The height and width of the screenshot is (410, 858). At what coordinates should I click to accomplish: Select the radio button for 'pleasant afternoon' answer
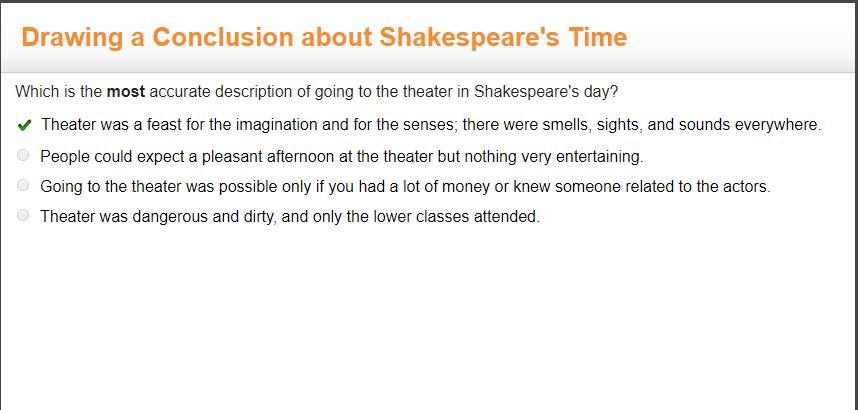23,156
